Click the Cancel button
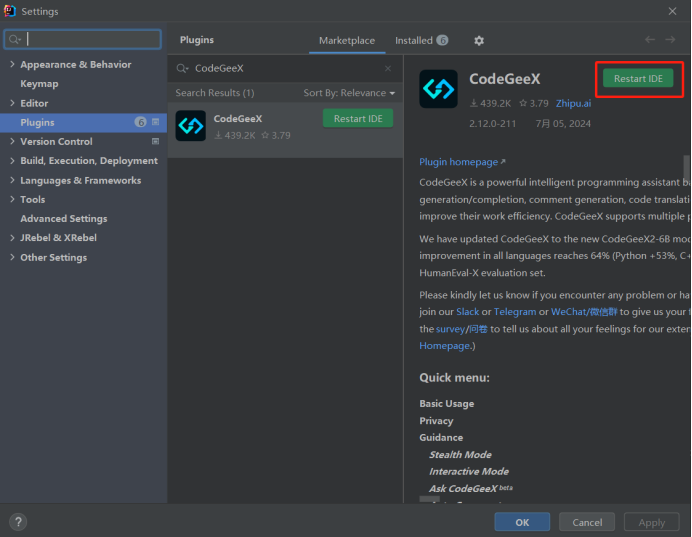 click(587, 522)
